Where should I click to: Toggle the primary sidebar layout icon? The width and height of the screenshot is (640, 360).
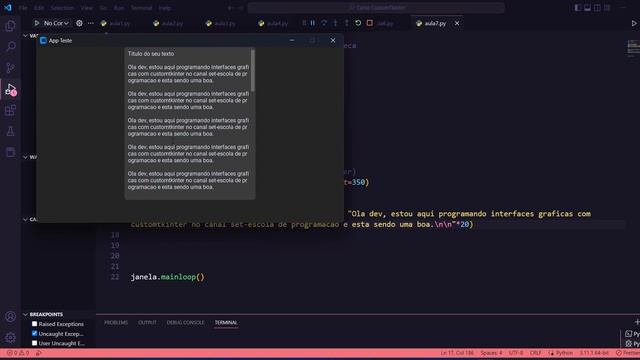pyautogui.click(x=578, y=8)
